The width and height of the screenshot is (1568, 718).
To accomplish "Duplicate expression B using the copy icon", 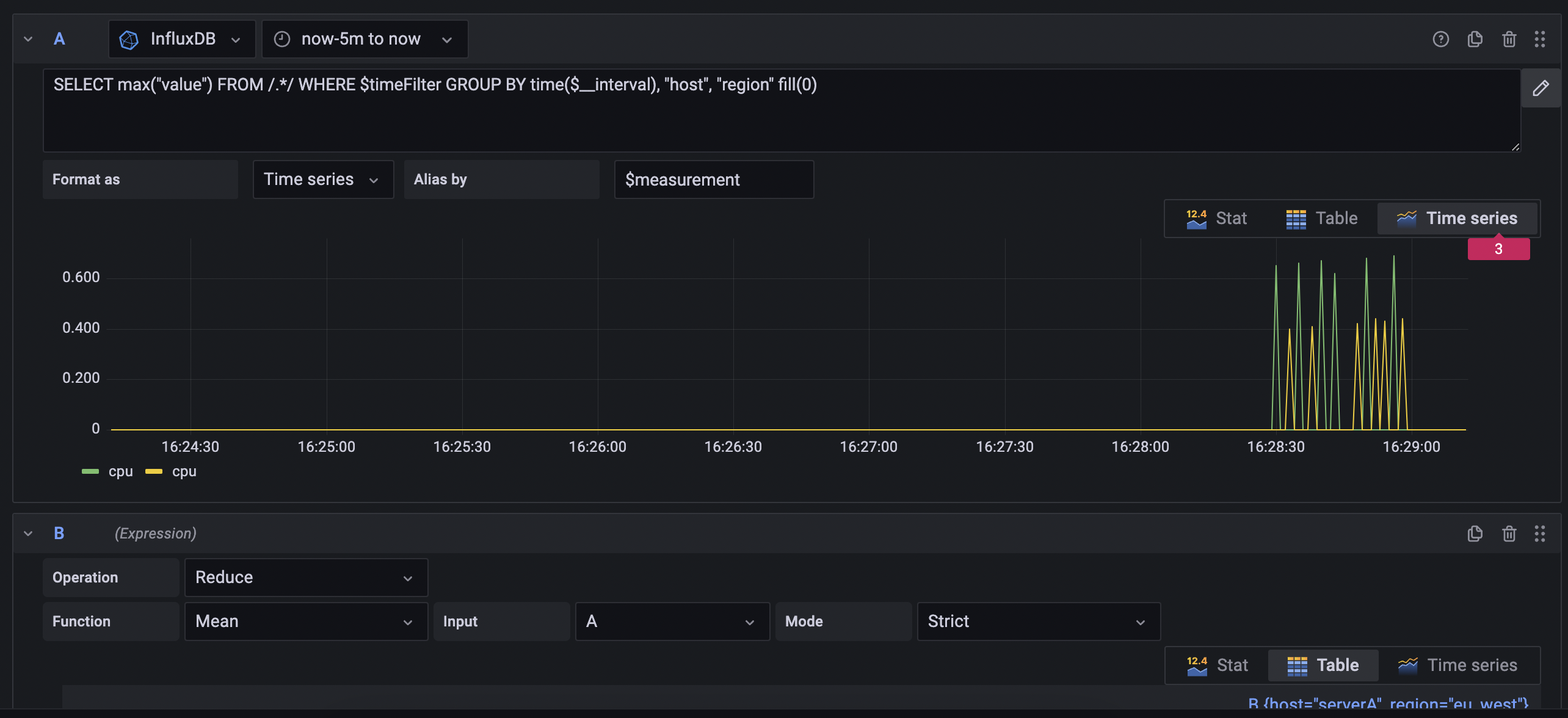I will pyautogui.click(x=1475, y=533).
